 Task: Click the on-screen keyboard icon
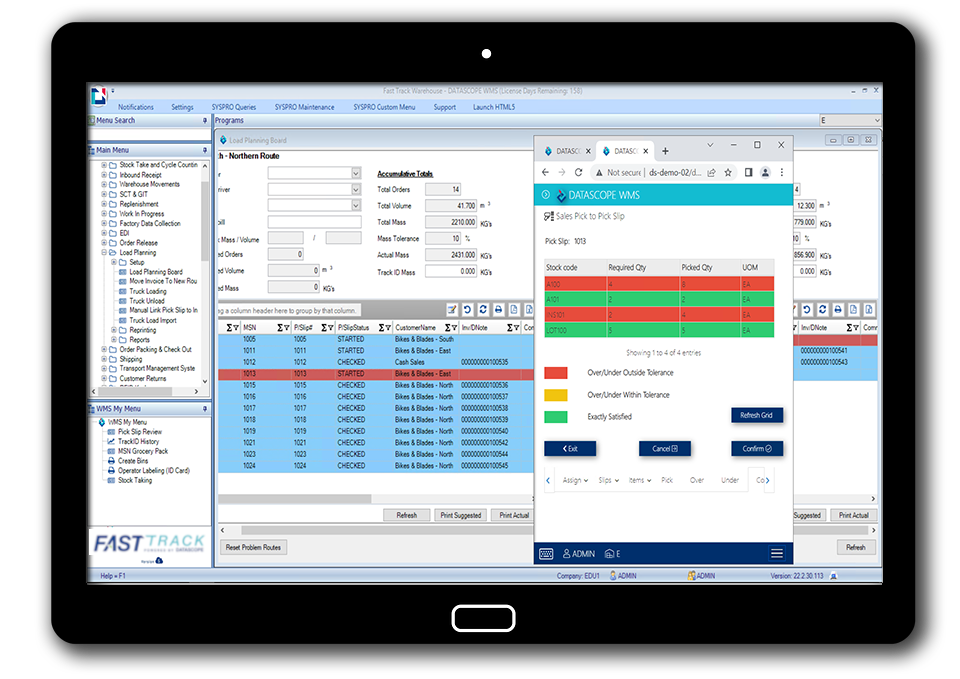547,553
